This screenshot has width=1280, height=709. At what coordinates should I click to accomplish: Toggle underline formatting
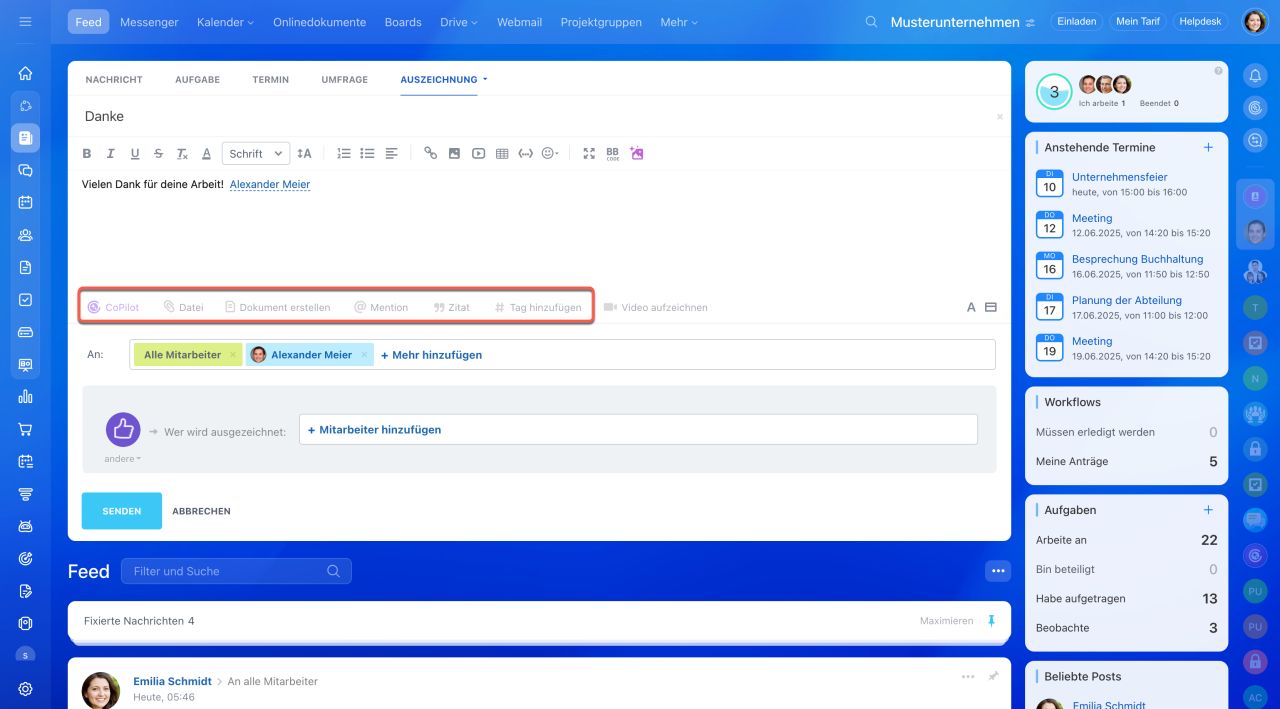tap(134, 153)
